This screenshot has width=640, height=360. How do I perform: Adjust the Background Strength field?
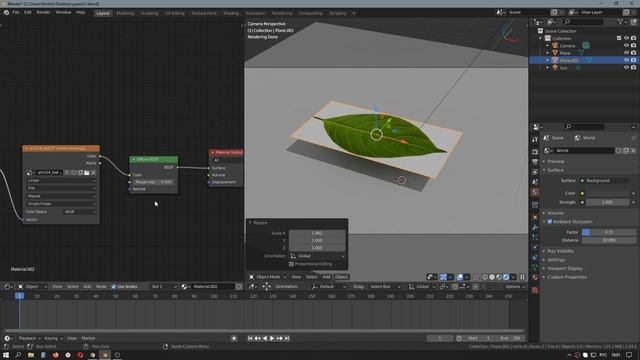(608, 202)
